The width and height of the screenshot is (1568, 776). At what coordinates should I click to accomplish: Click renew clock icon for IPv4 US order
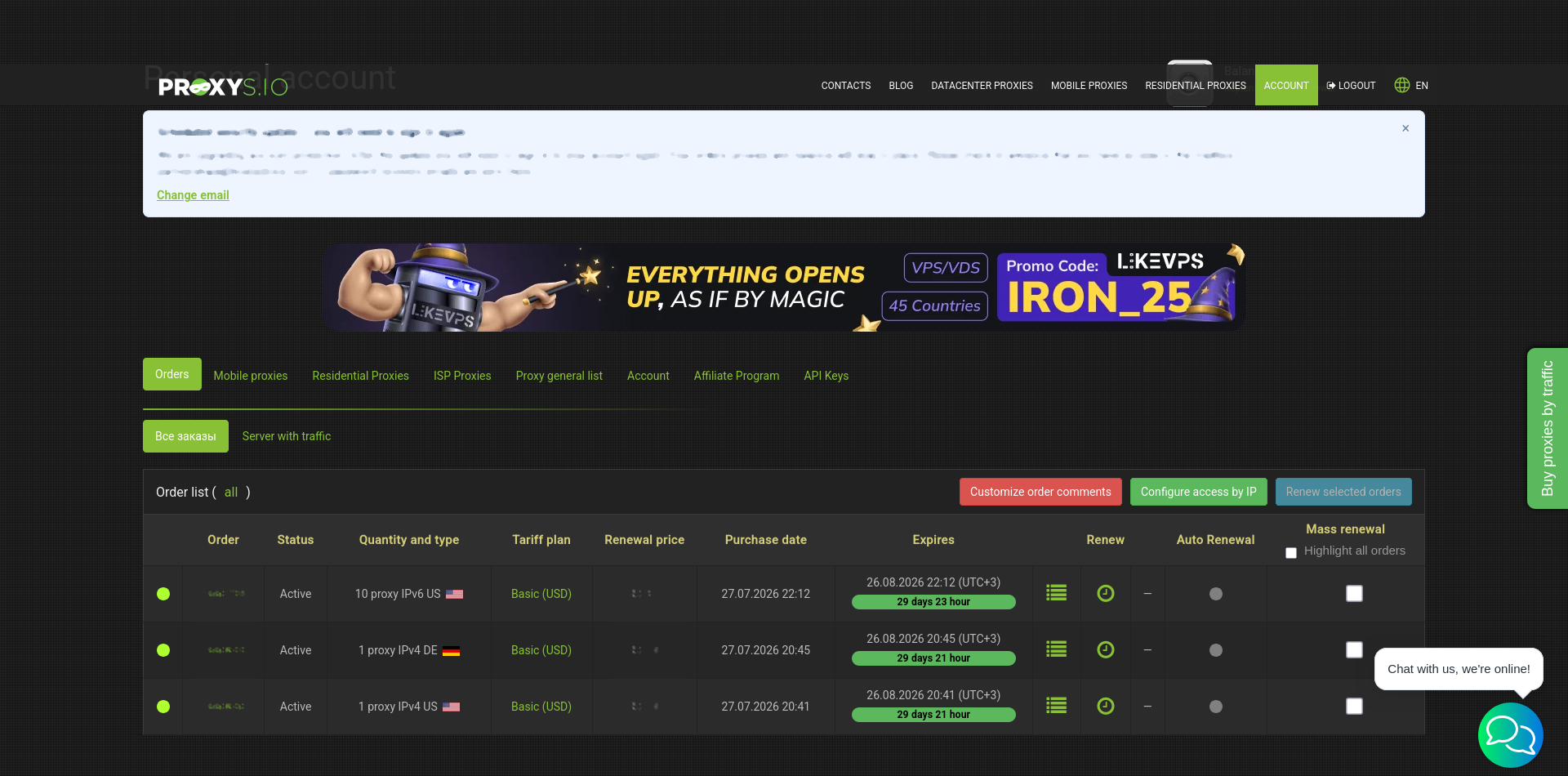tap(1105, 706)
